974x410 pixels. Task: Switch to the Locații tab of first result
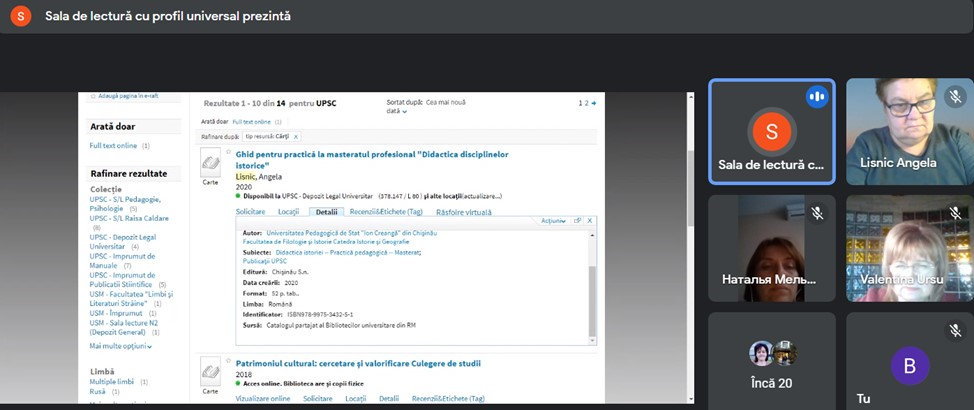(288, 212)
